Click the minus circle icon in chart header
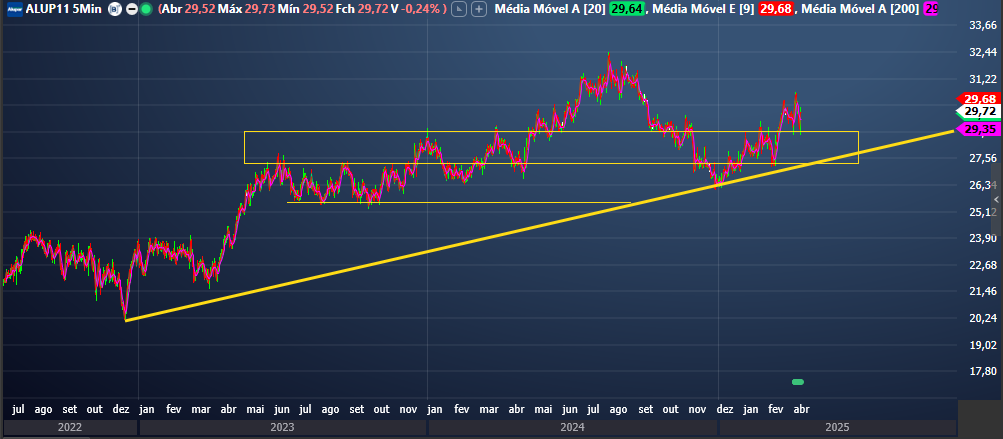 pos(132,9)
